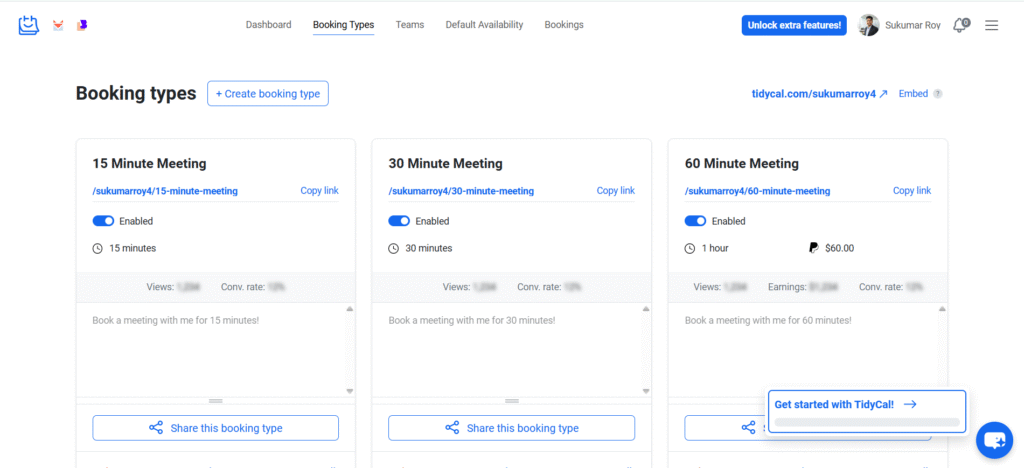The height and width of the screenshot is (468, 1024).
Task: Open the hamburger menu
Action: point(992,25)
